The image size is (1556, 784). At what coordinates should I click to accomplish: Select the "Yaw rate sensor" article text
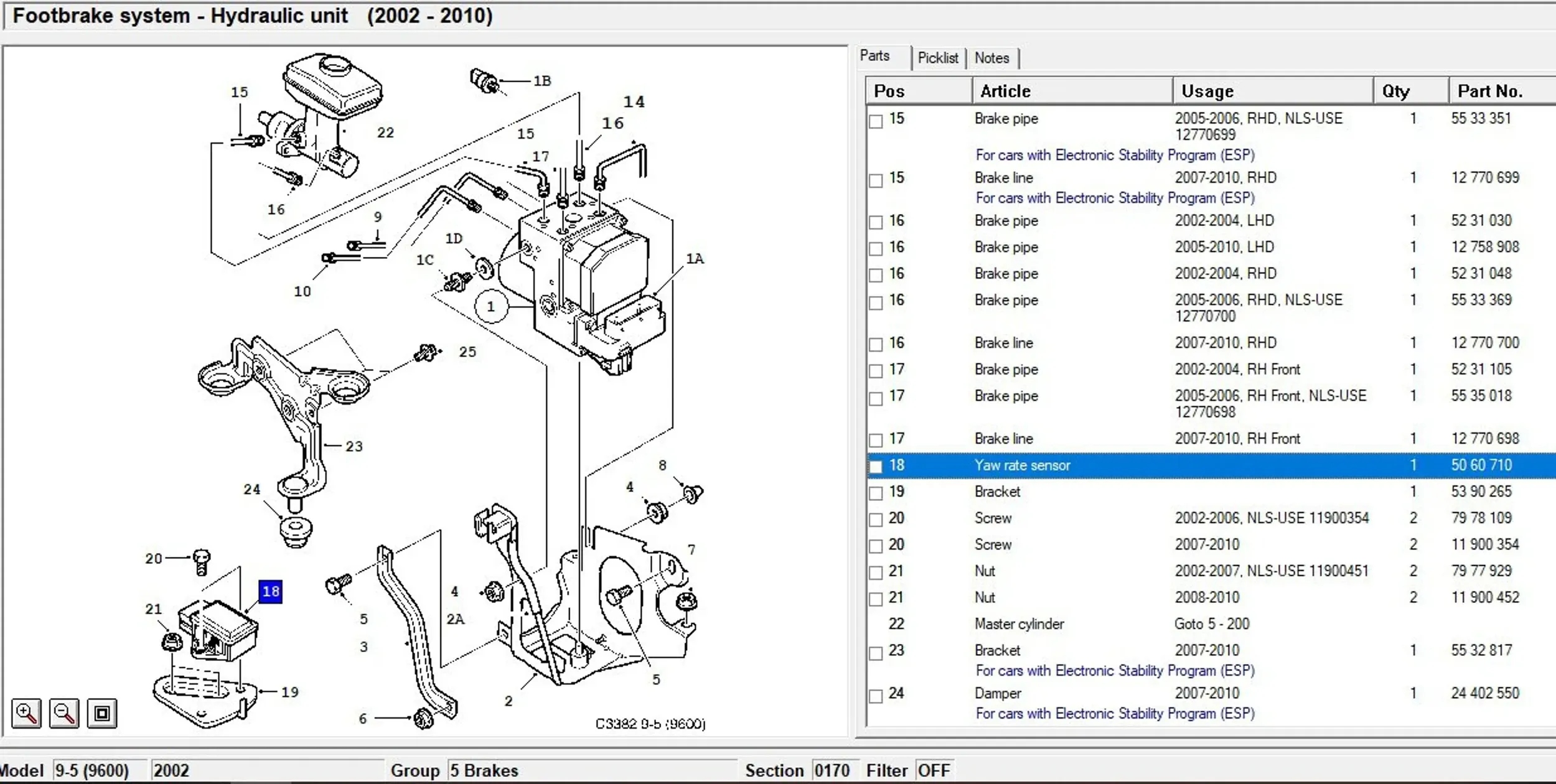click(x=1023, y=465)
